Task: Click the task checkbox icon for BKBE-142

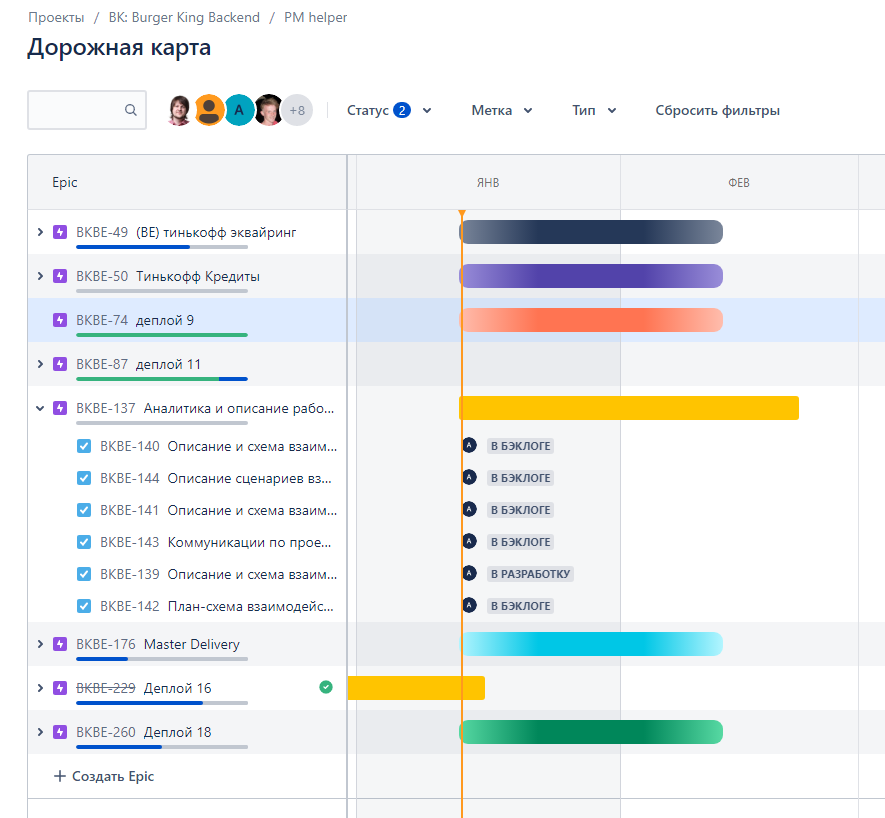Action: 84,606
